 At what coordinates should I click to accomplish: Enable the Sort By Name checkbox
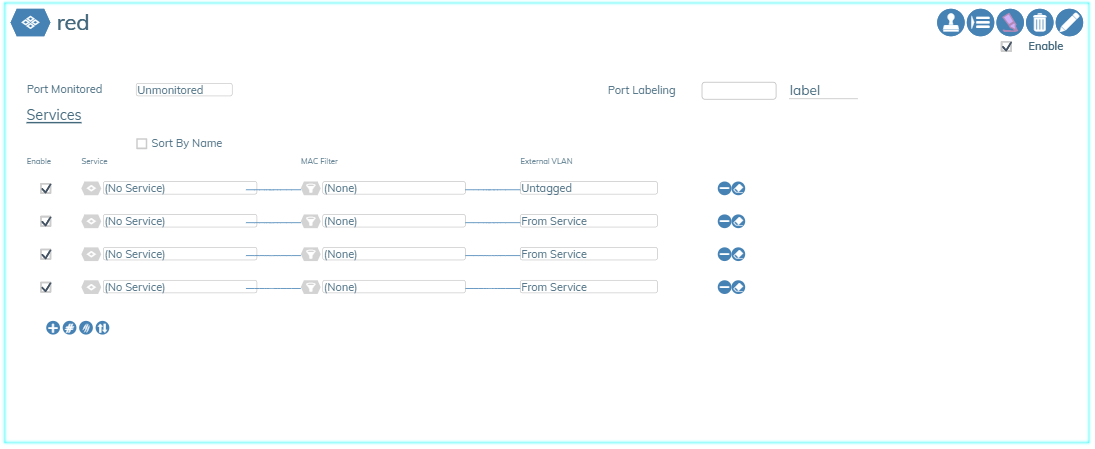point(141,144)
